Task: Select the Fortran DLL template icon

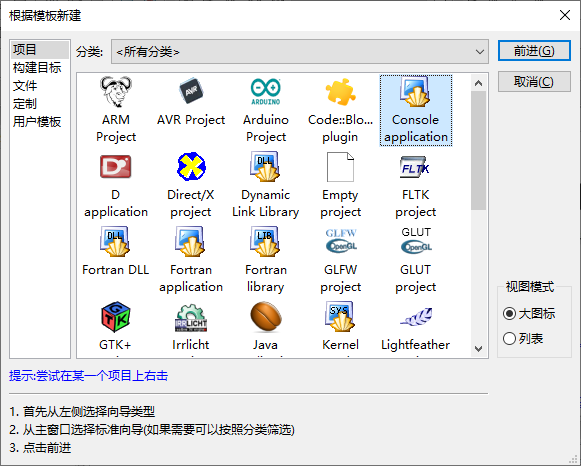Action: point(116,242)
